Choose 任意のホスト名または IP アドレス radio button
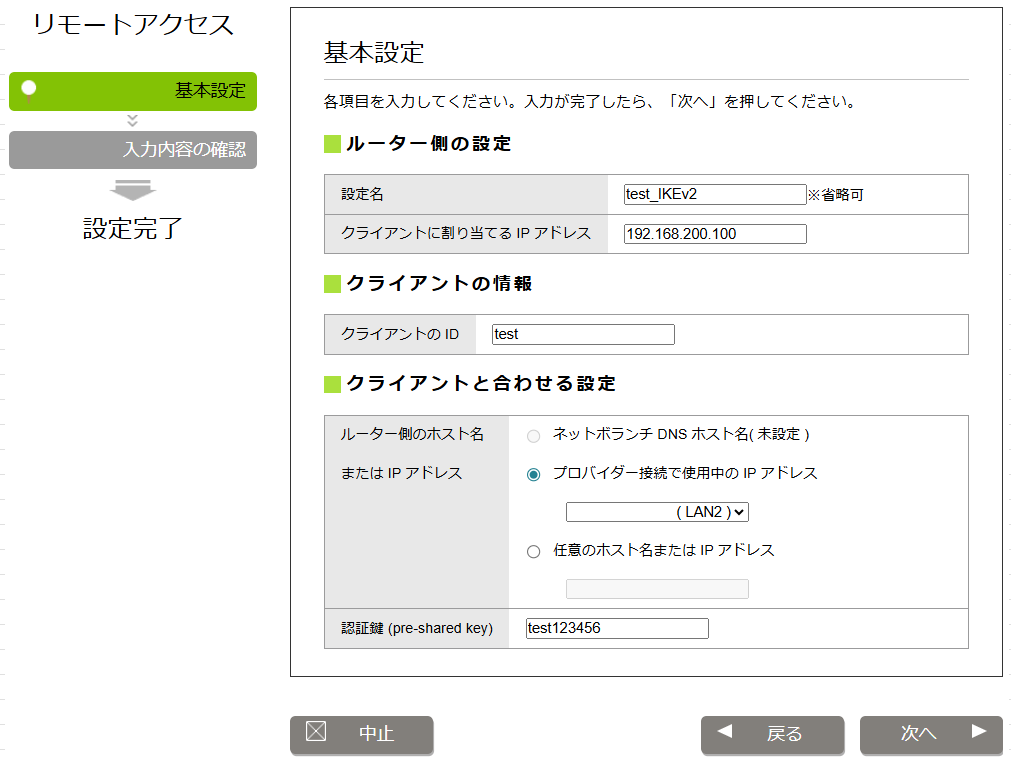 click(x=533, y=551)
